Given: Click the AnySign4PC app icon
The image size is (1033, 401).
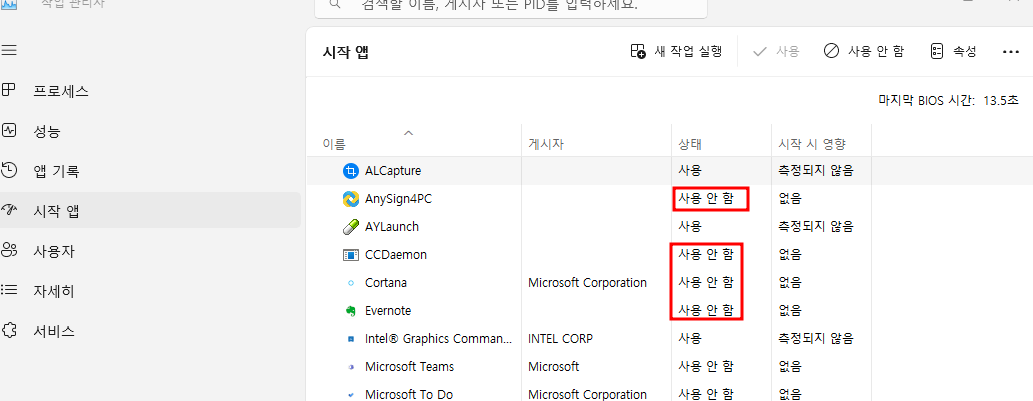Looking at the screenshot, I should click(350, 199).
